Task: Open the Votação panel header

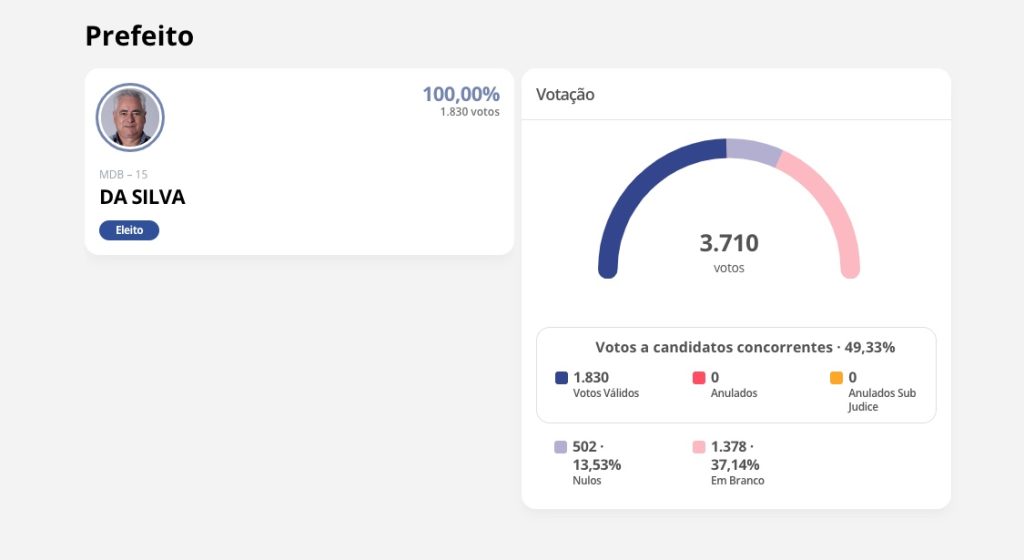Action: [565, 95]
